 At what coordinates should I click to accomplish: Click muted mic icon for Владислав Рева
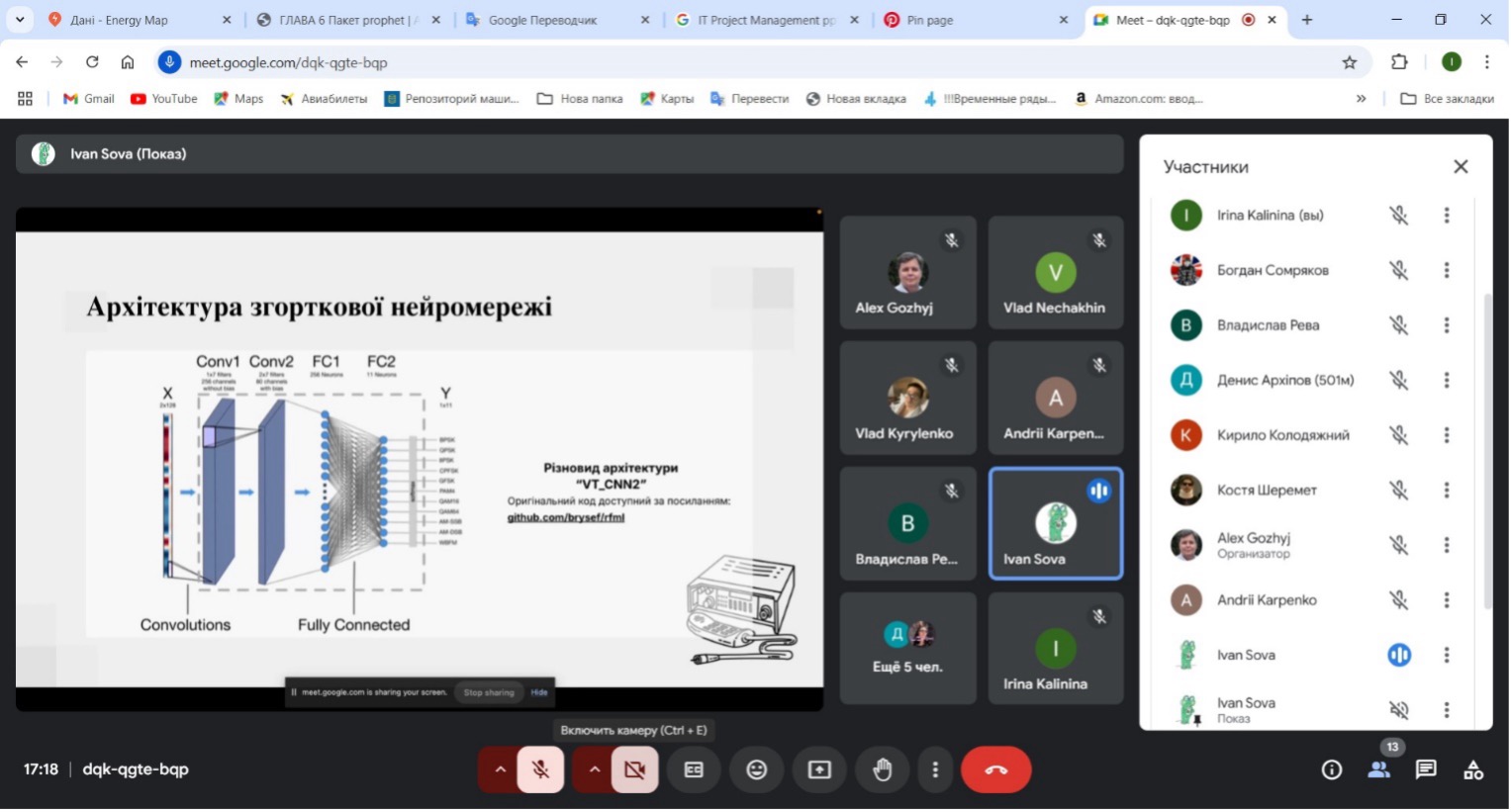click(1398, 325)
